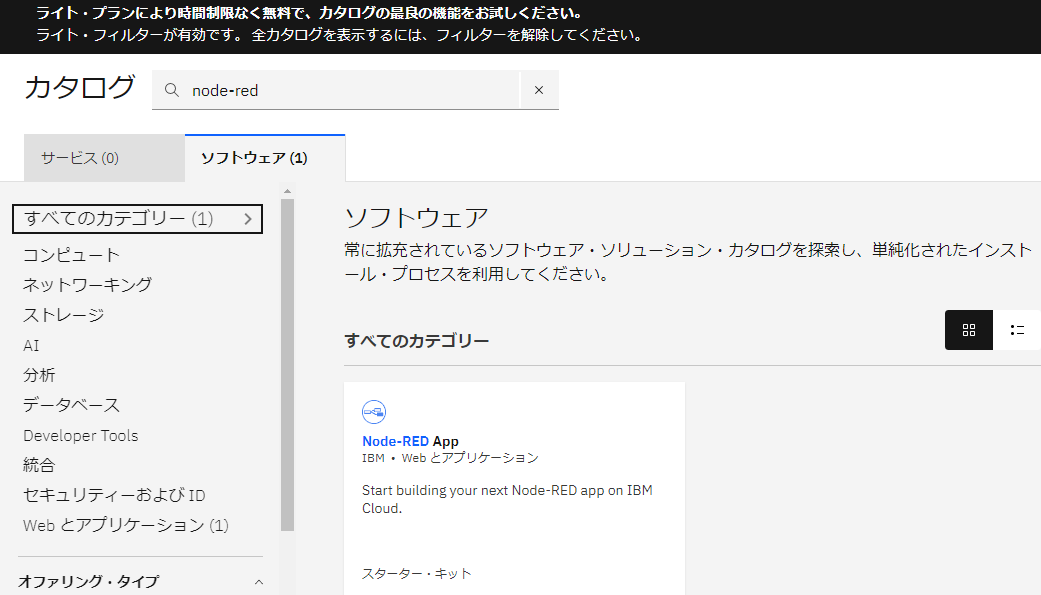The height and width of the screenshot is (595, 1041).
Task: Select the ストレージ category
Action: (64, 315)
